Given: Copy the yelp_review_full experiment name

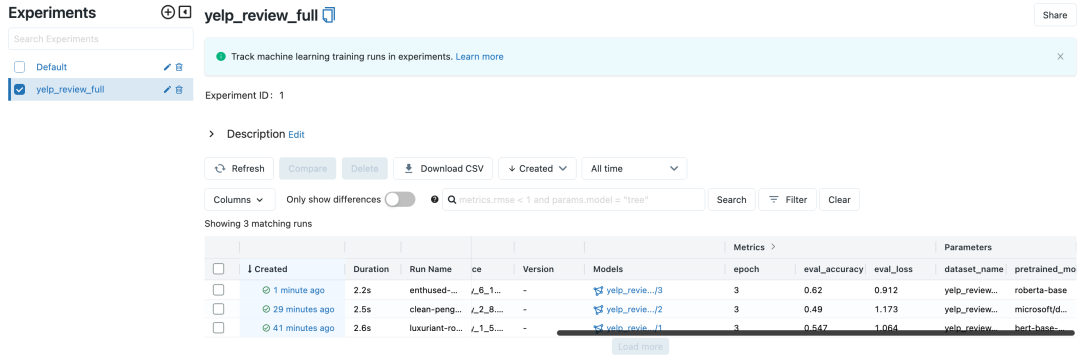Looking at the screenshot, I should pos(329,15).
